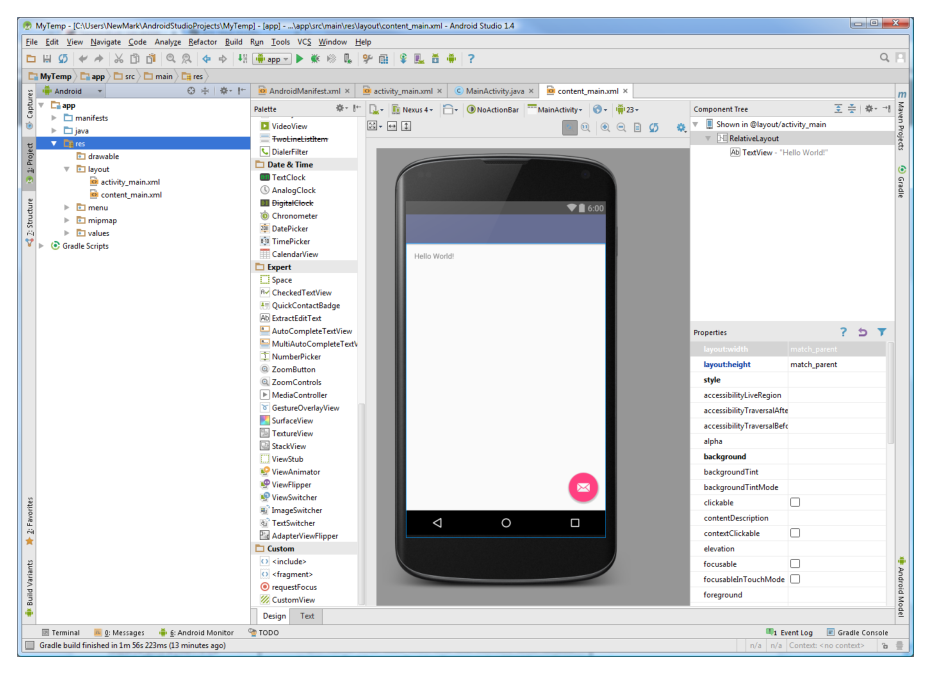Switch to the Text editor tab
Image resolution: width=930 pixels, height=674 pixels.
(307, 616)
